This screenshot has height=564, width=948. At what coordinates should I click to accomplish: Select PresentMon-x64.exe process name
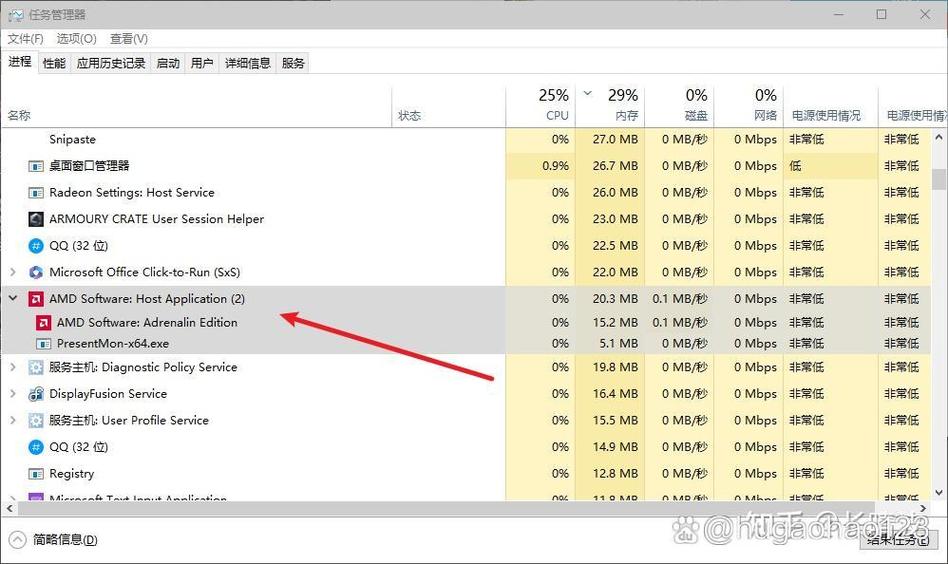[113, 343]
